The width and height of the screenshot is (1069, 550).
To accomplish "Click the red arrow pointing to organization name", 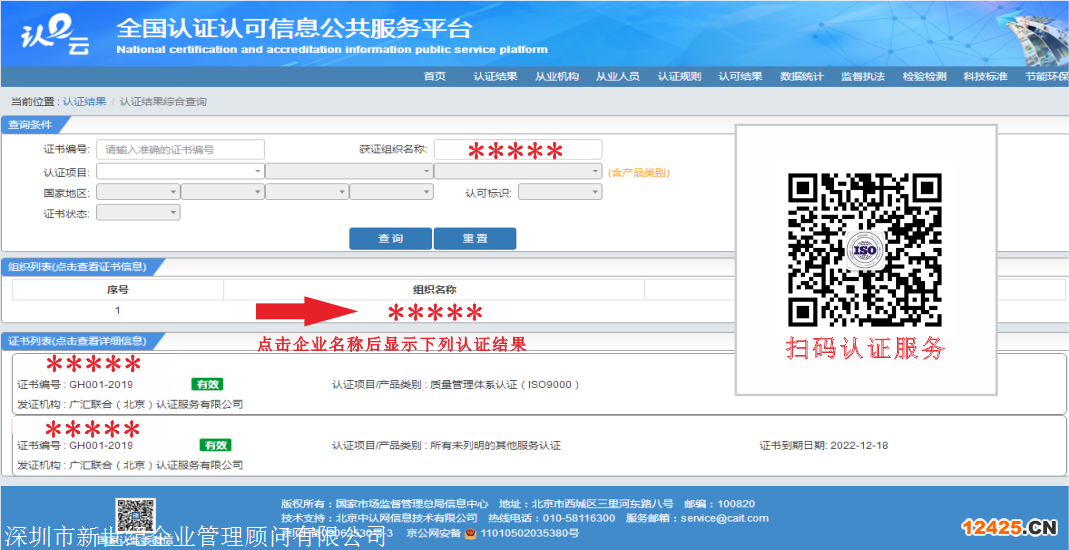I will (307, 311).
